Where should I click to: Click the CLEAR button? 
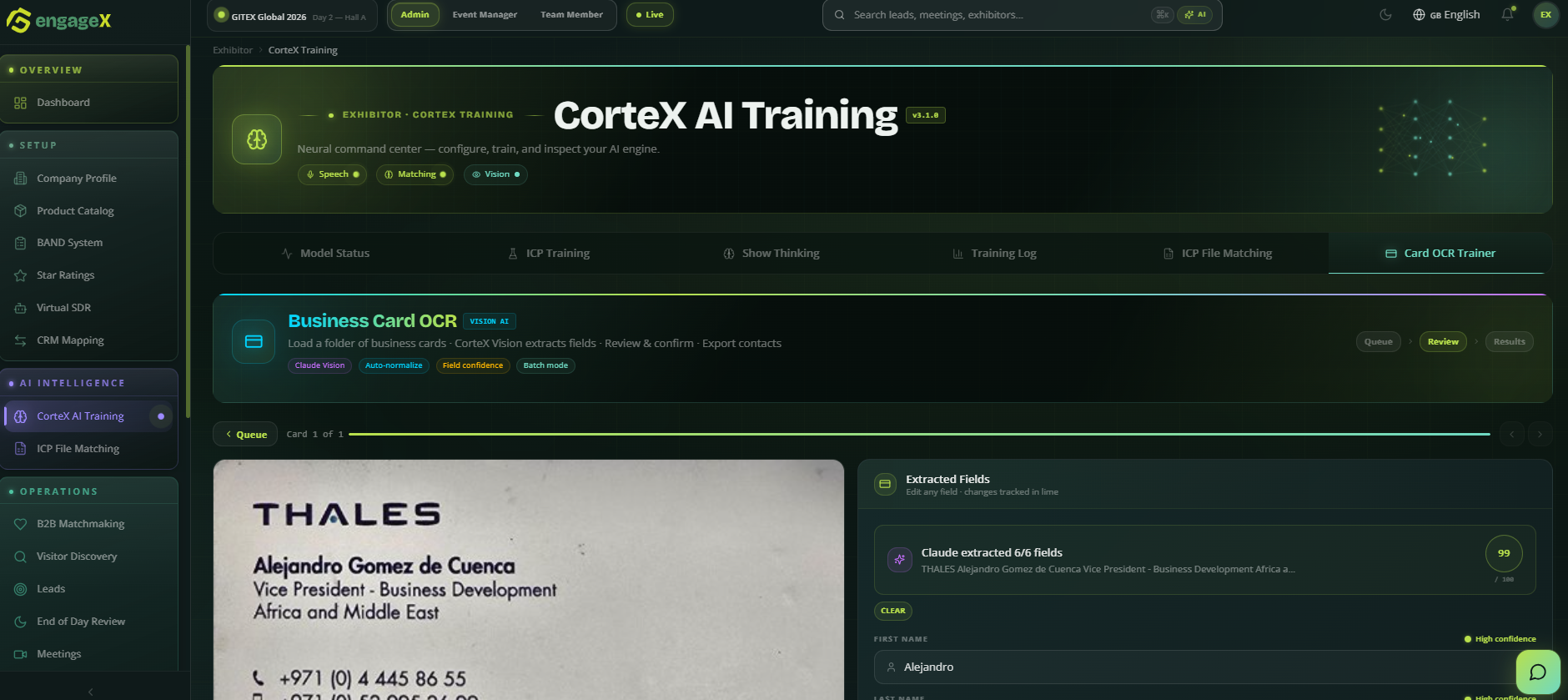pyautogui.click(x=892, y=611)
